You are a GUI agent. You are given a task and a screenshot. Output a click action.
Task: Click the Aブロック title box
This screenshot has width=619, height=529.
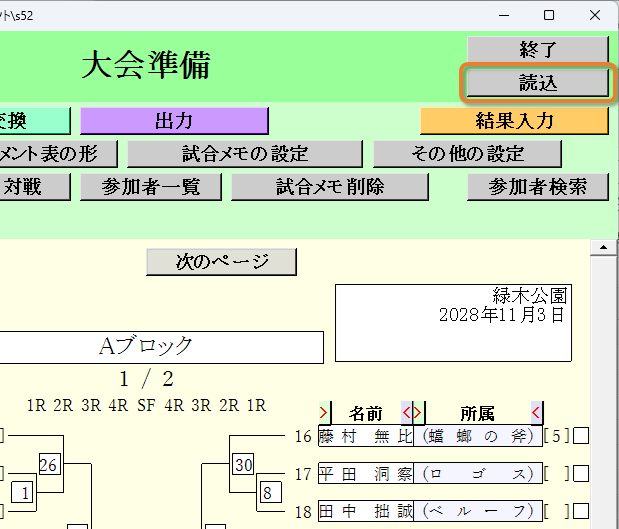point(161,347)
